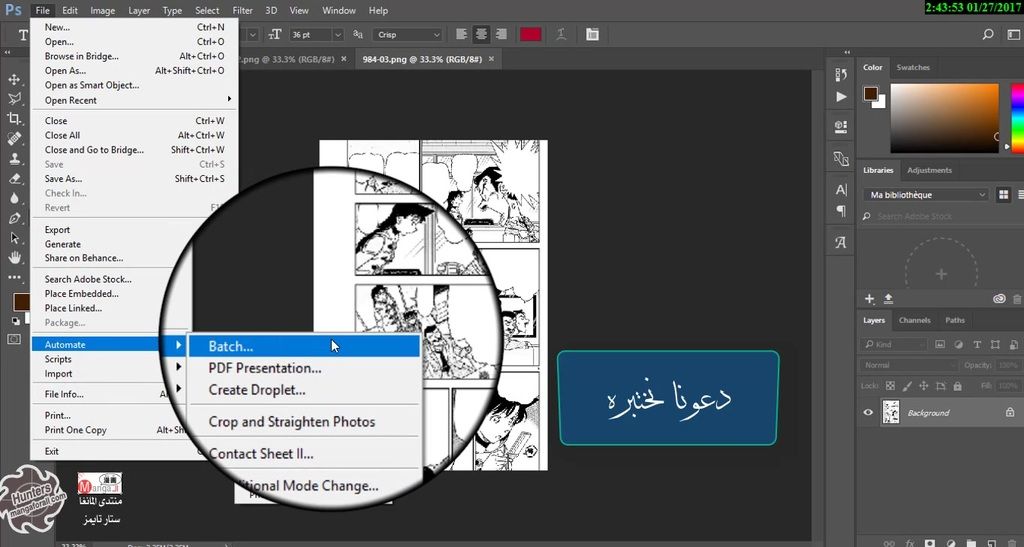
Task: Switch to the Swatches tab
Action: pyautogui.click(x=912, y=67)
